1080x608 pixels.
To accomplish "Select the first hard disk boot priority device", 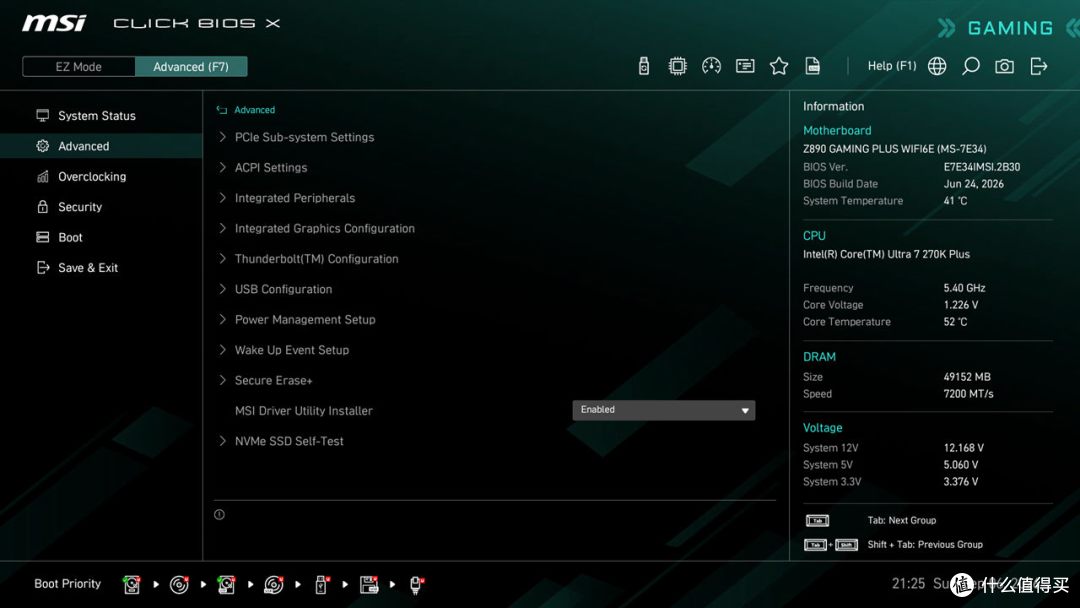I will tap(132, 585).
